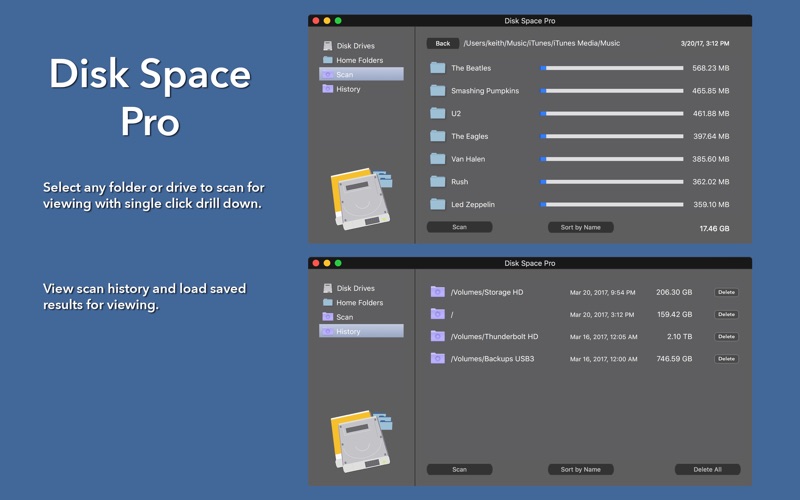Click the Smashing Pumpkins size bar
This screenshot has width=800, height=500.
(x=612, y=91)
